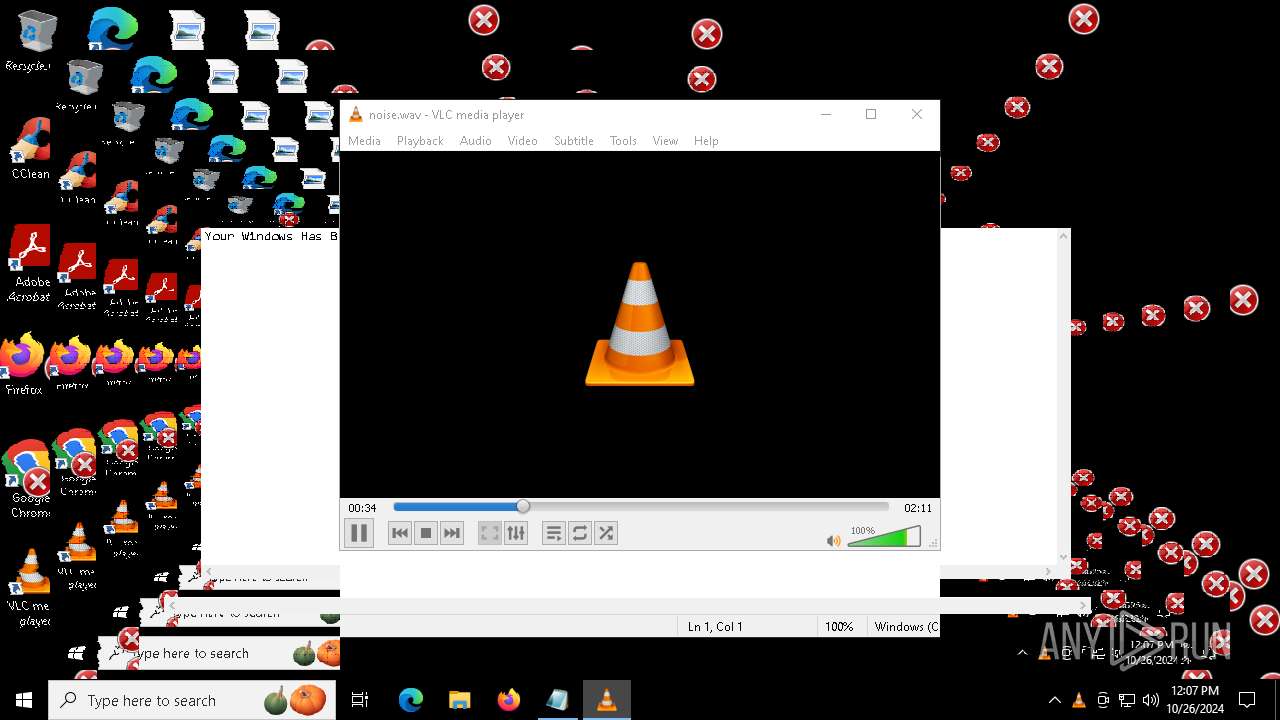Open Task View from the taskbar

pyautogui.click(x=360, y=700)
